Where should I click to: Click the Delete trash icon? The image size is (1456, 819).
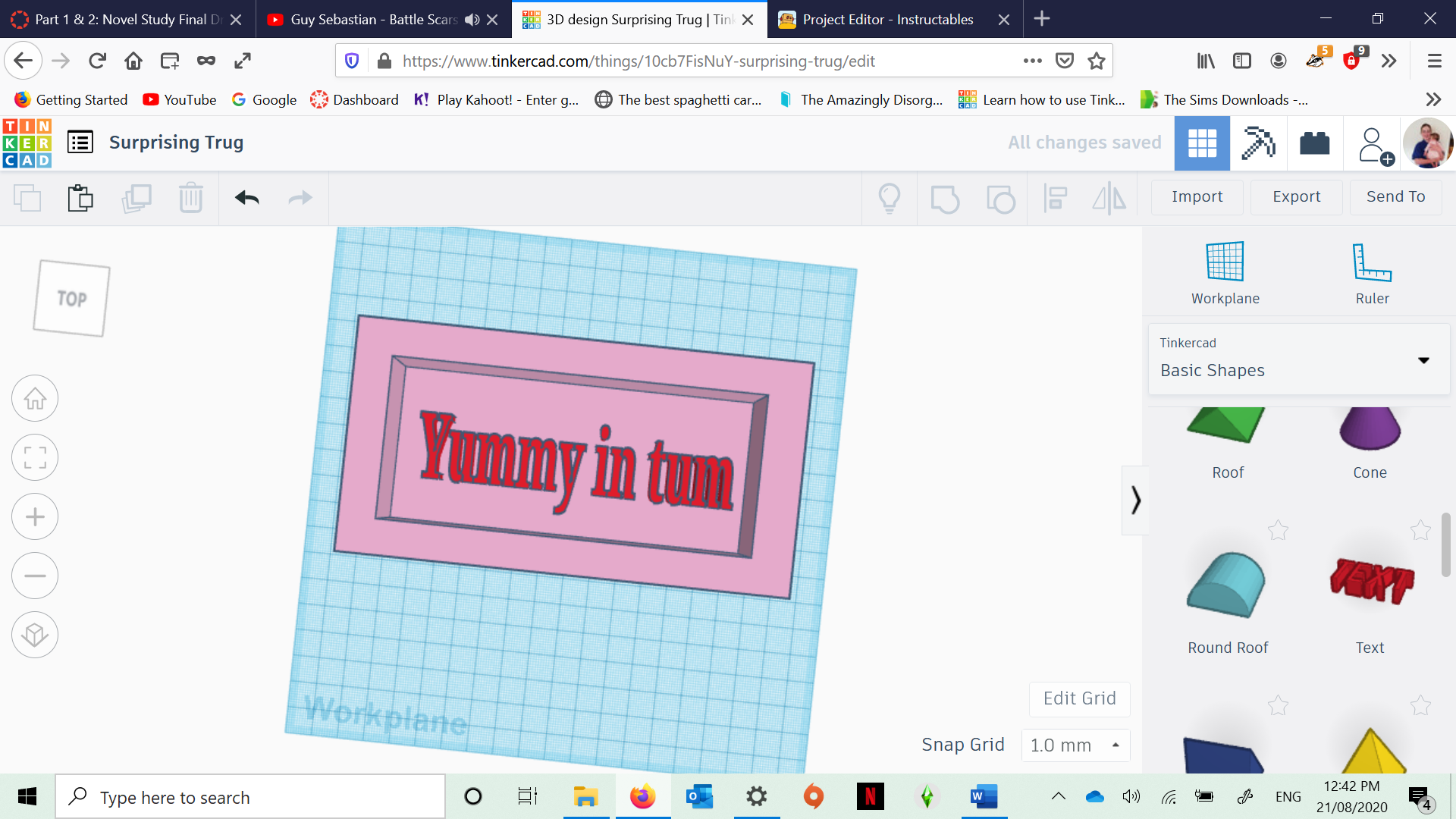191,199
